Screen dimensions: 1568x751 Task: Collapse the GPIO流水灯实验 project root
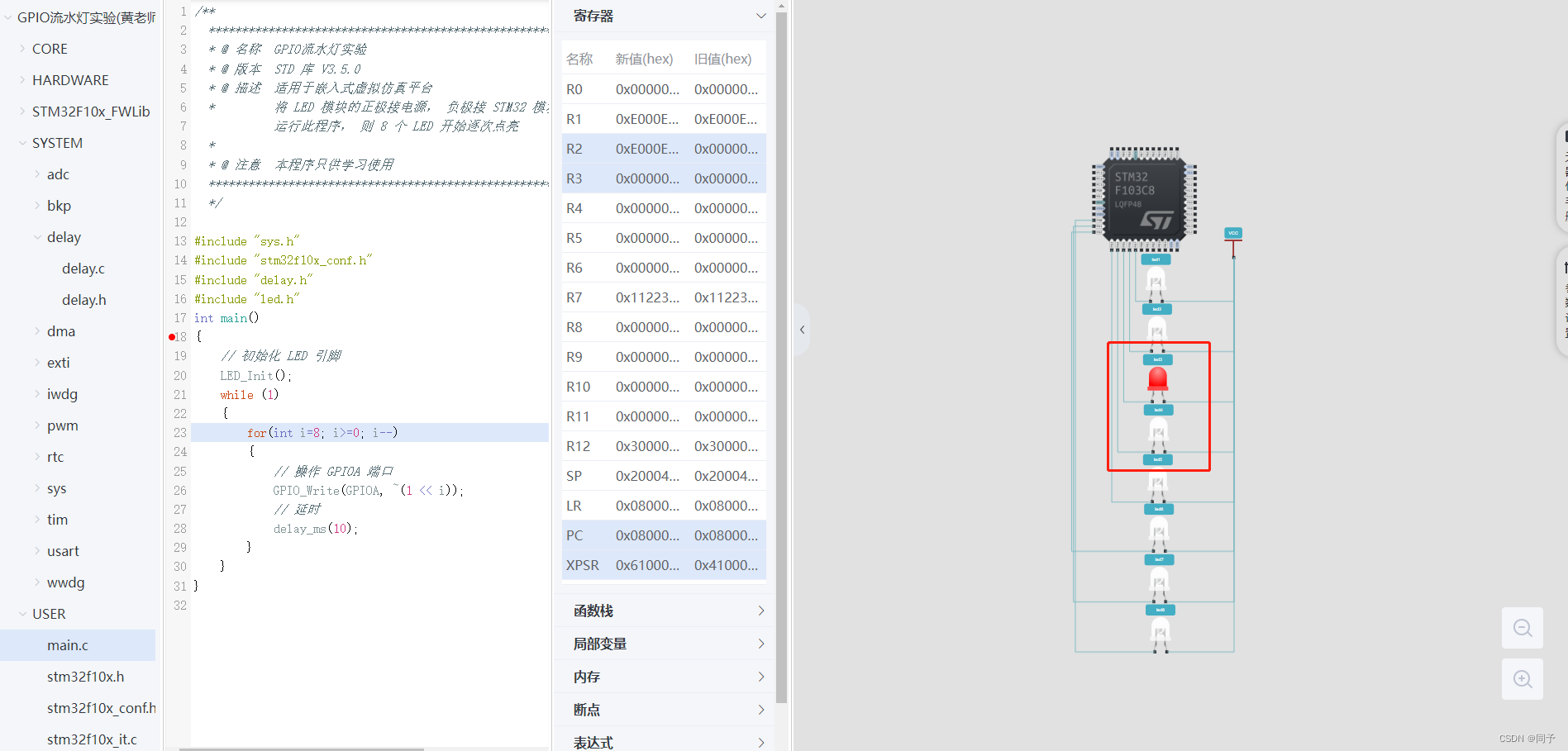click(x=7, y=17)
